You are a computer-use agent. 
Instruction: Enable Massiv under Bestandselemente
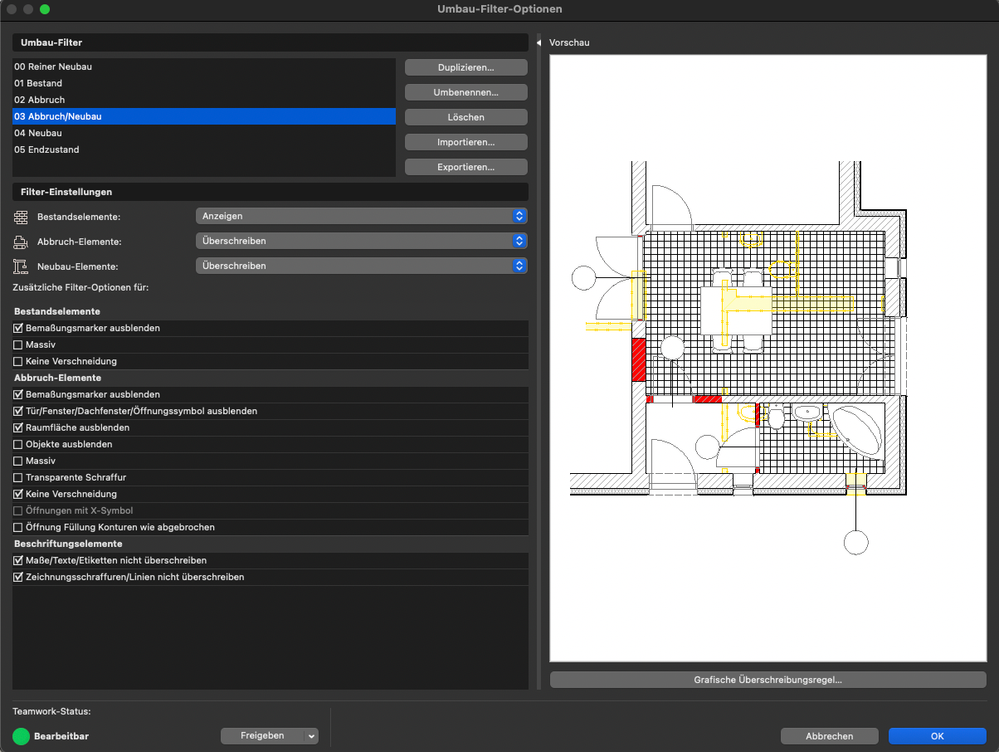18,345
